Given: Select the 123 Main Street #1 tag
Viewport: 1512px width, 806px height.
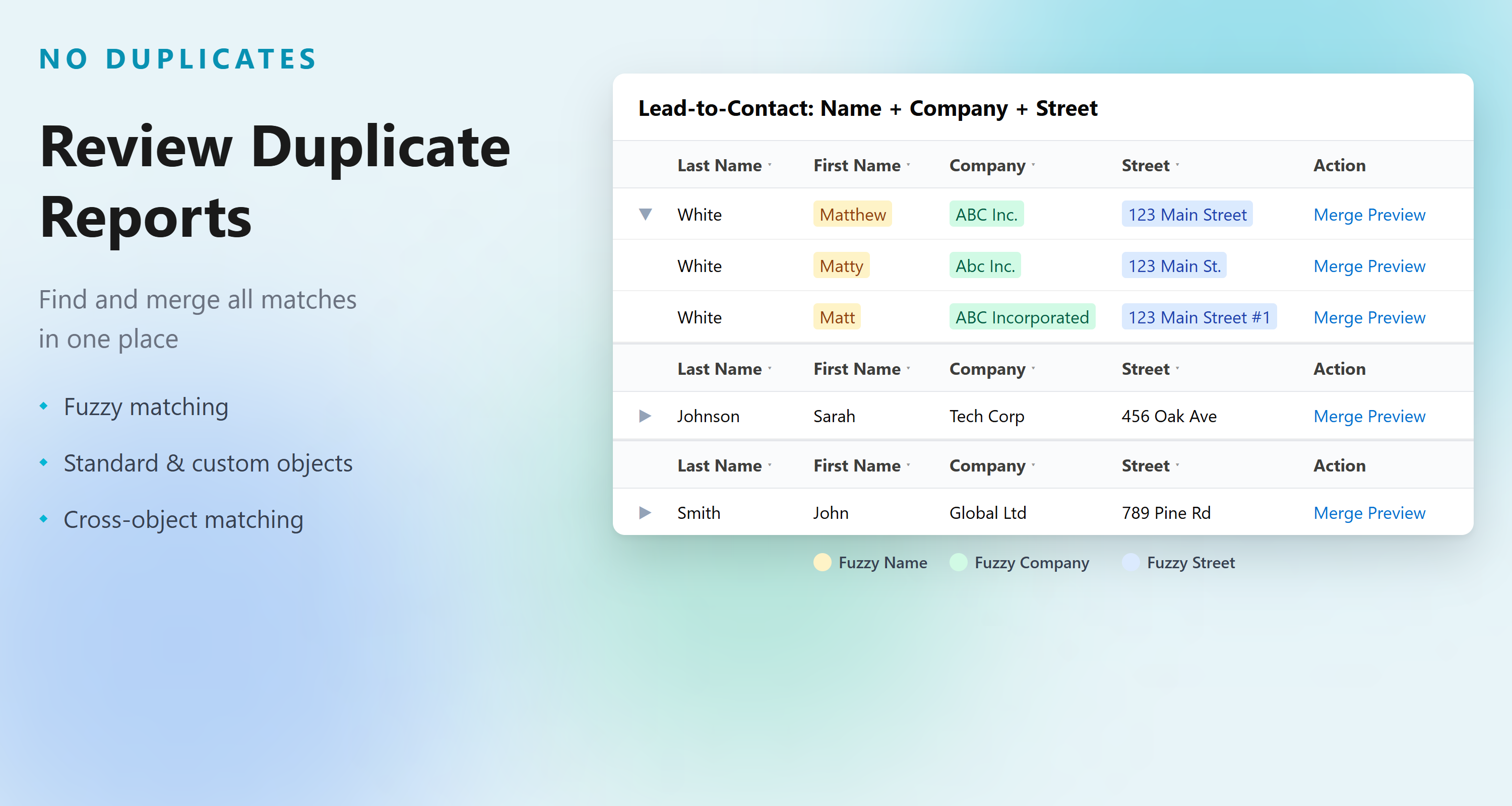Looking at the screenshot, I should 1199,317.
